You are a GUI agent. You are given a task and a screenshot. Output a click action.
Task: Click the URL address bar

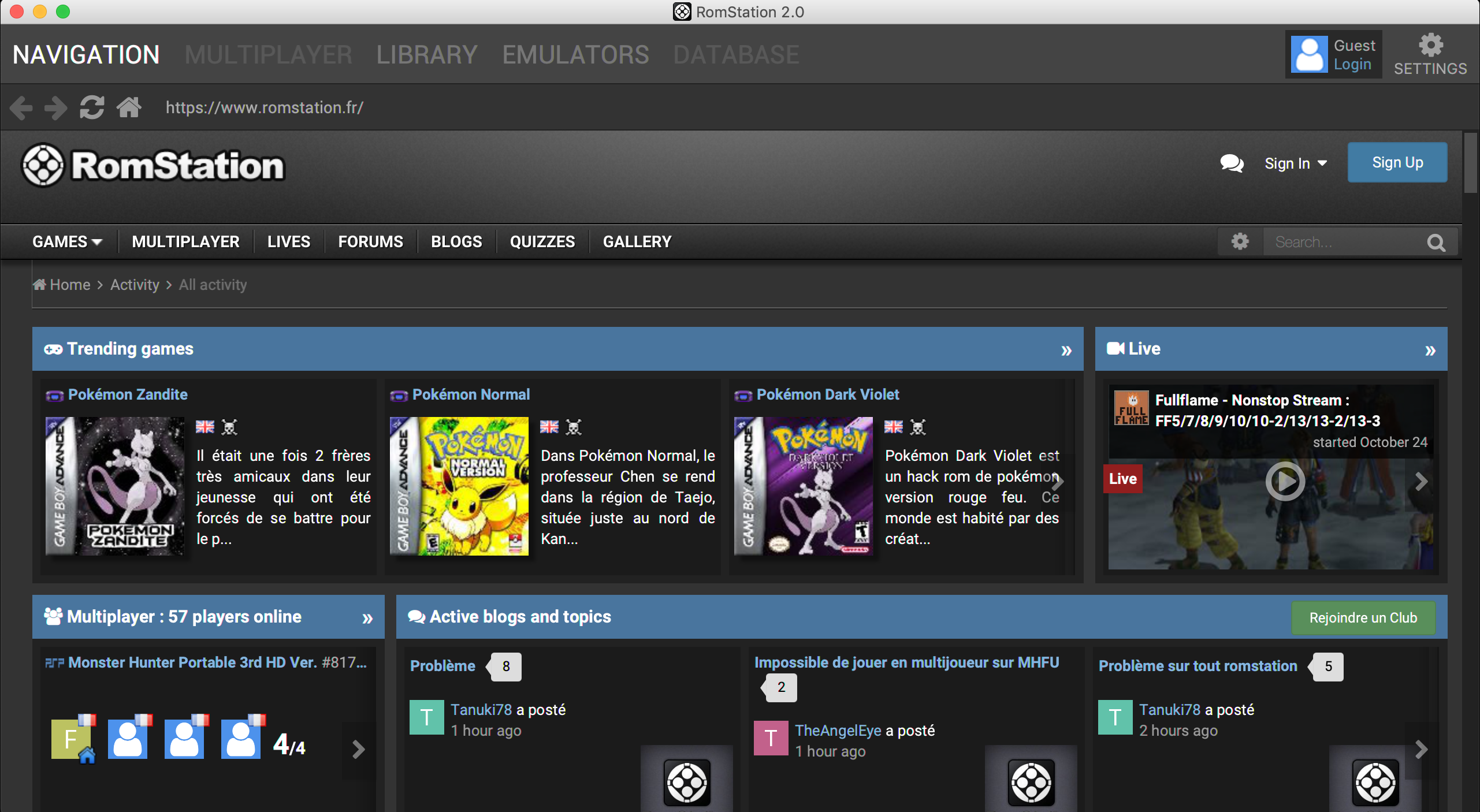click(x=265, y=107)
